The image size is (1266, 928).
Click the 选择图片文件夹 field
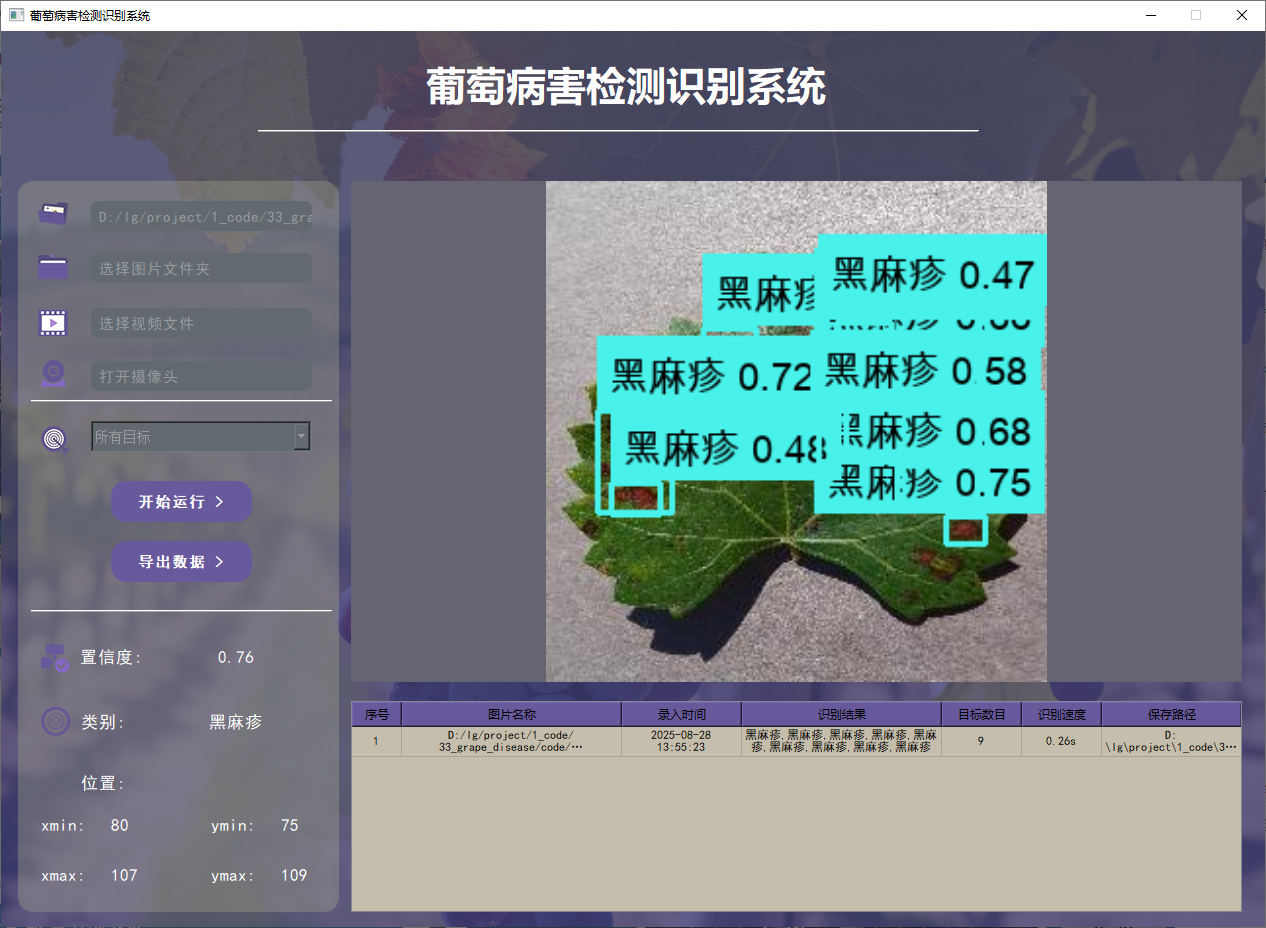201,268
